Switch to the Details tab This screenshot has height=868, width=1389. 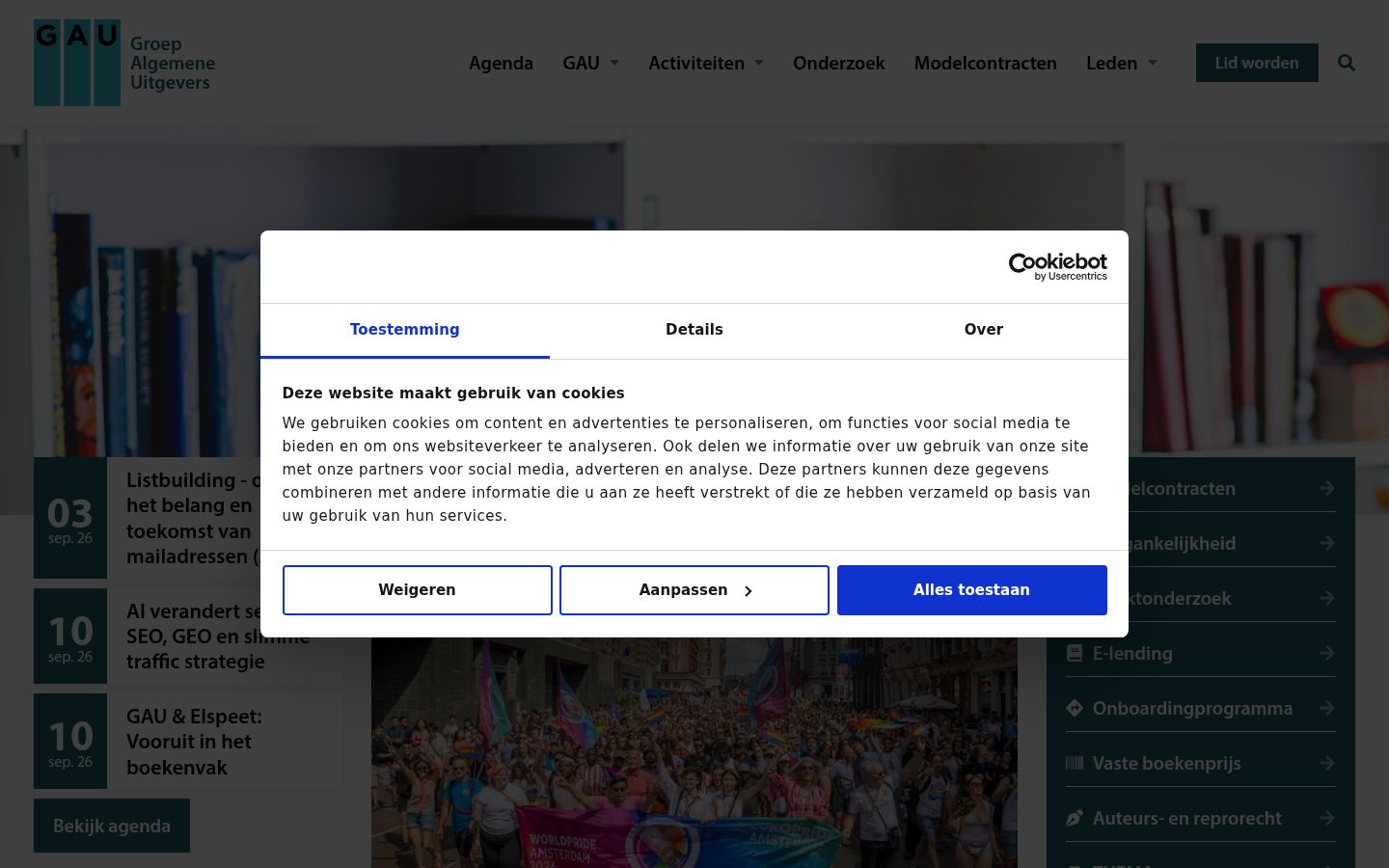[694, 330]
